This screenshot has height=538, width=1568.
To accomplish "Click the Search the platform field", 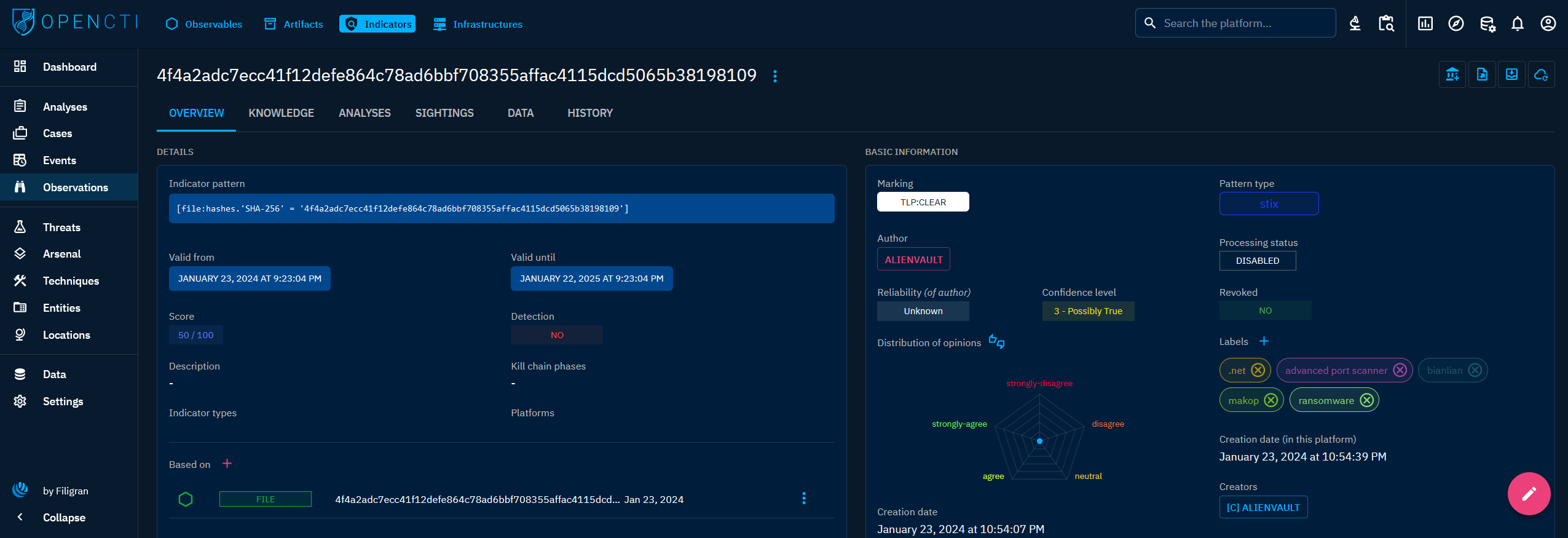I will pos(1242,23).
